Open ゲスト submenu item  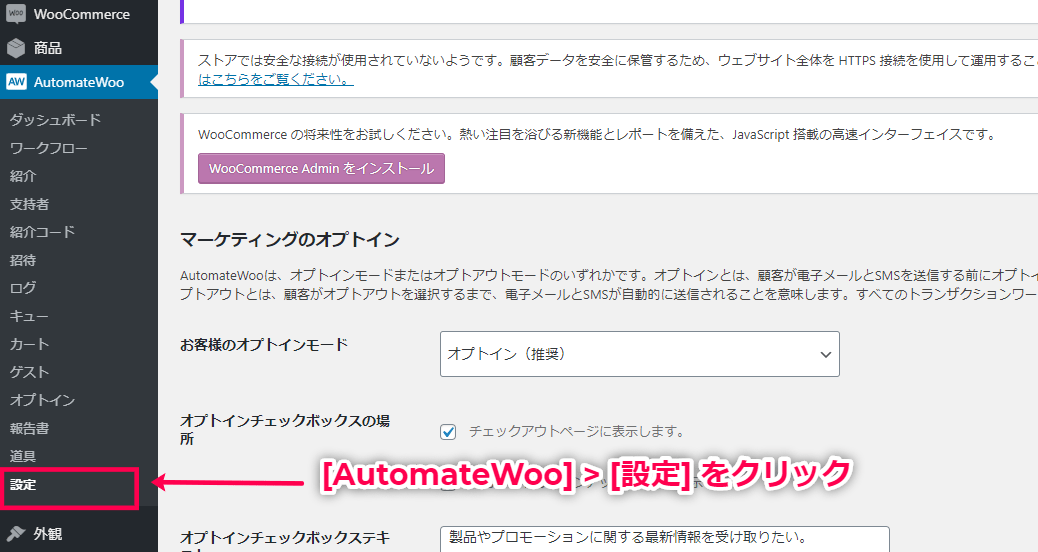pos(30,372)
